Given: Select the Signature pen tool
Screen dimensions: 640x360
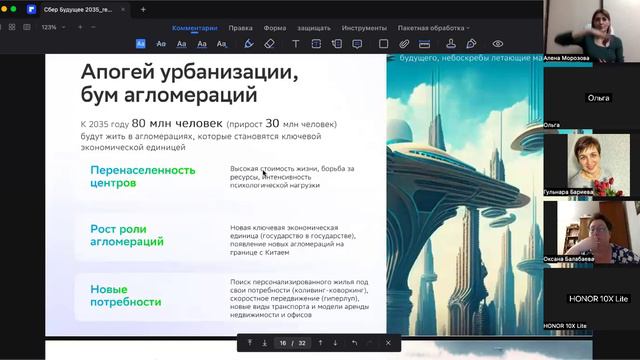Looking at the screenshot, I should pos(471,44).
